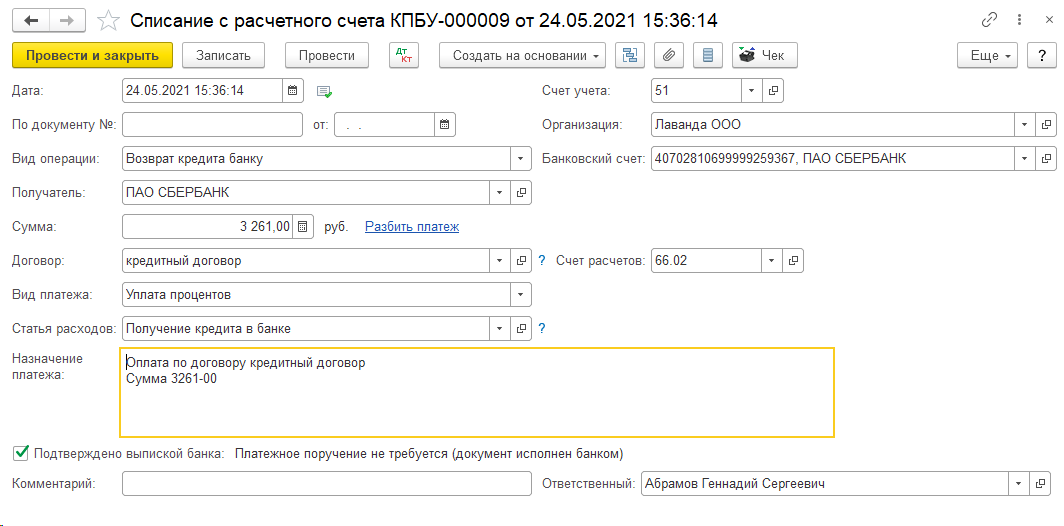Image resolution: width=1064 pixels, height=526 pixels.
Task: Open the Создать на основании menu
Action: click(522, 56)
